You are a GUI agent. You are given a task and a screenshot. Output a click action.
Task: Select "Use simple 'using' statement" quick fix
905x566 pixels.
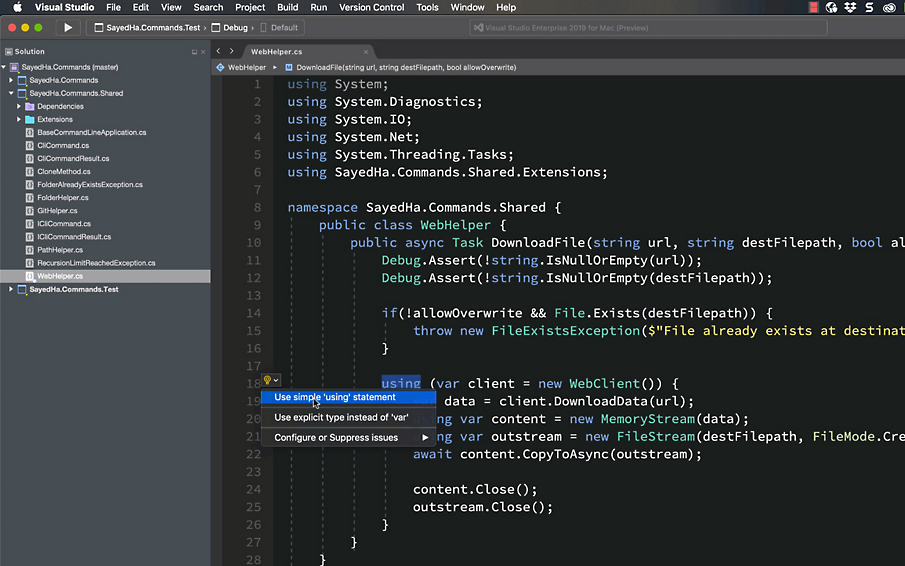pyautogui.click(x=335, y=397)
